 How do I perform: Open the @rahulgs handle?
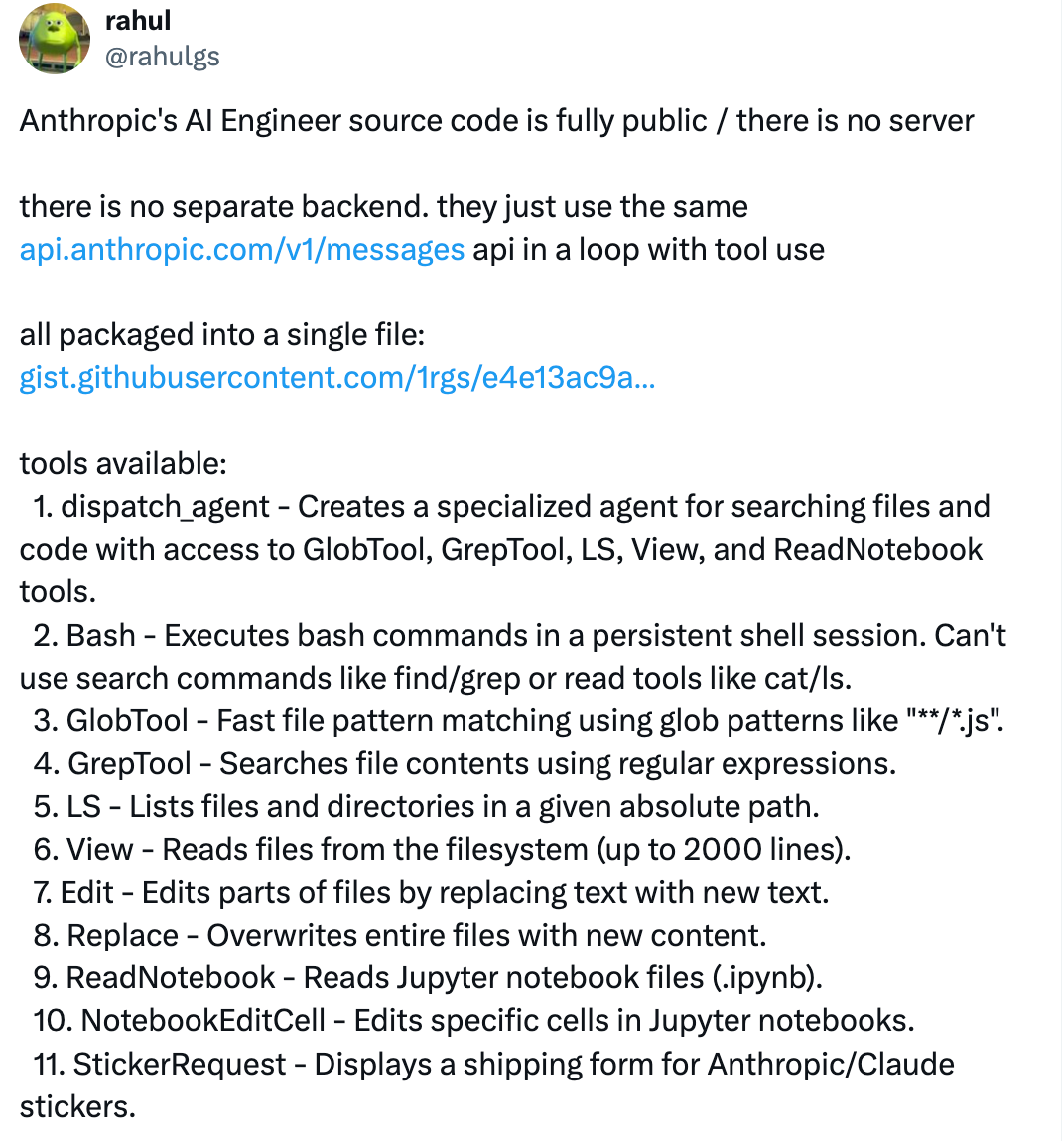163,56
